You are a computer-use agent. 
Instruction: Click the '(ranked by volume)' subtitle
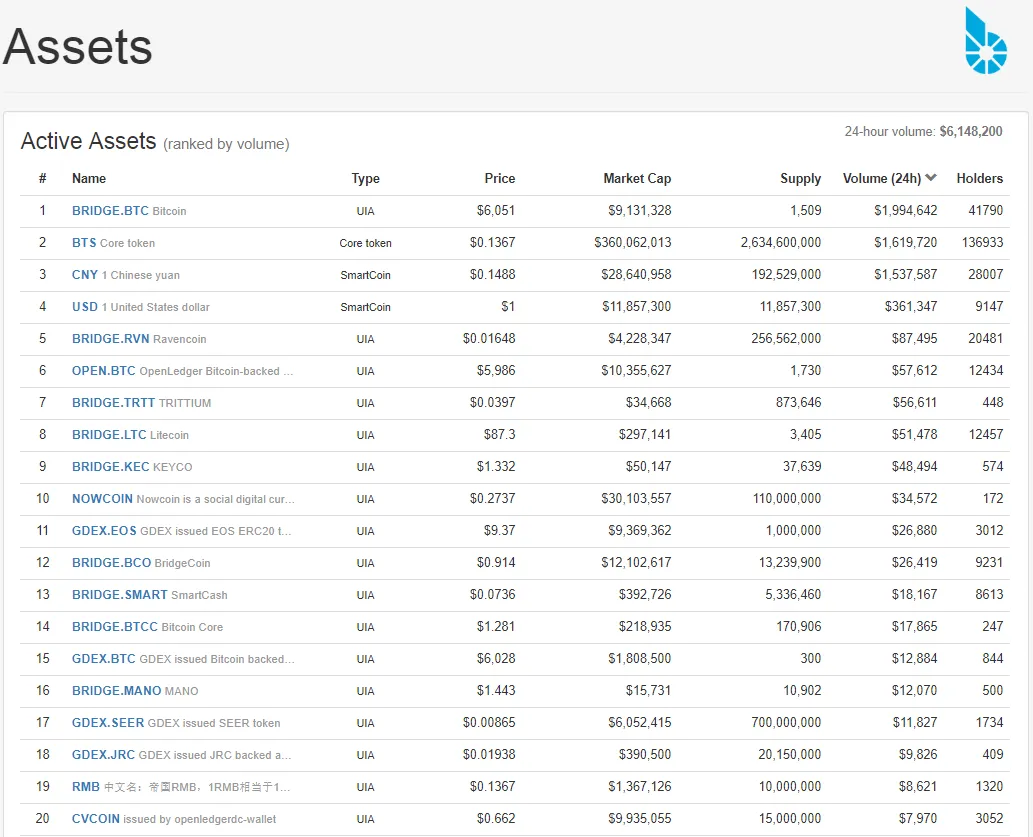click(226, 144)
